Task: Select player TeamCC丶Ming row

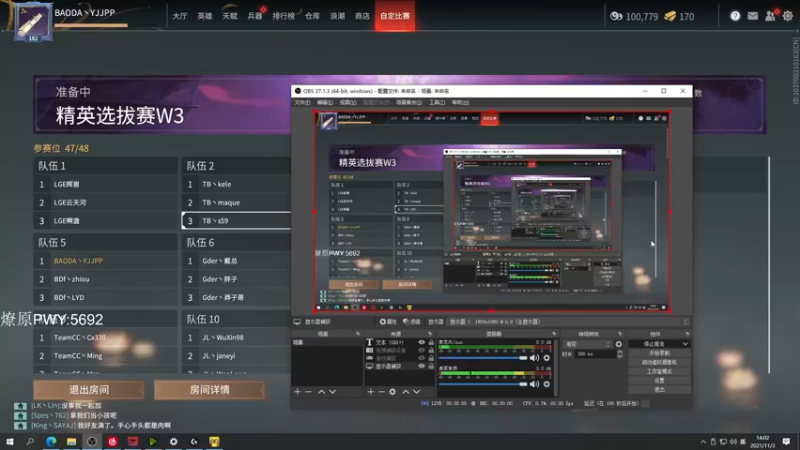Action: tap(105, 356)
